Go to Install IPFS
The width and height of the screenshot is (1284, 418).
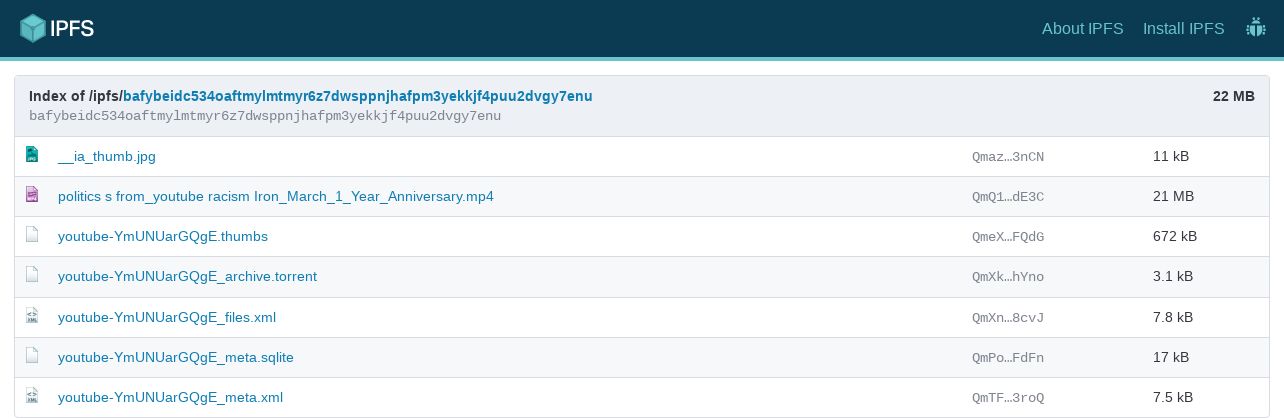[1184, 28]
